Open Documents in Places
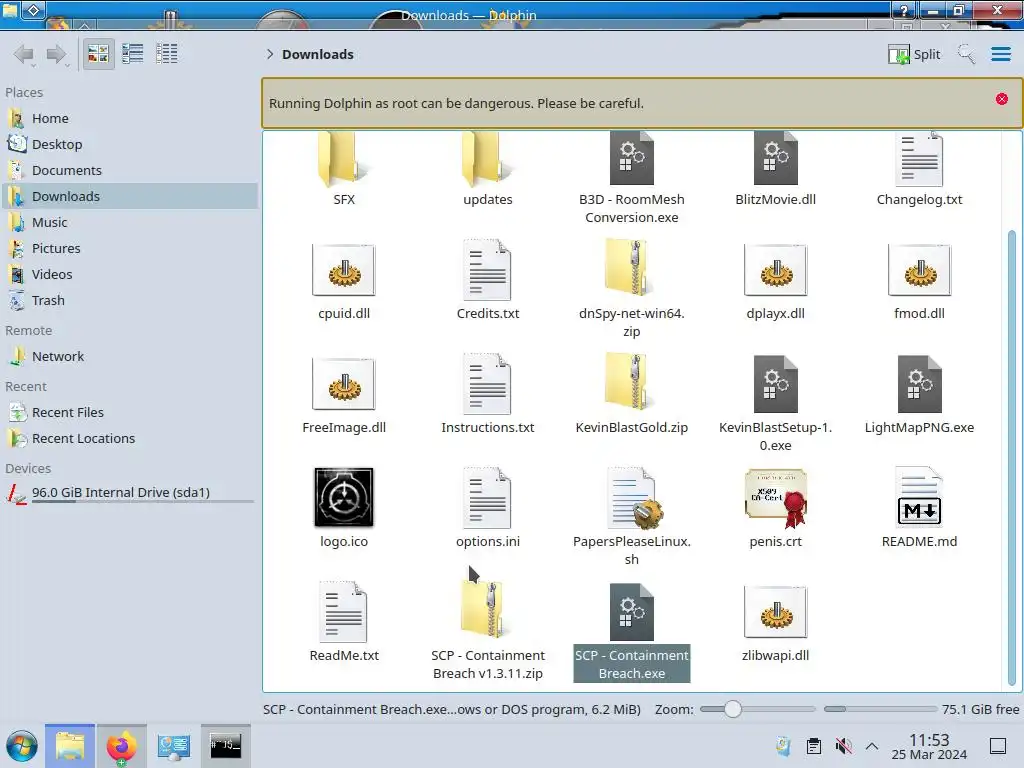 129,170
